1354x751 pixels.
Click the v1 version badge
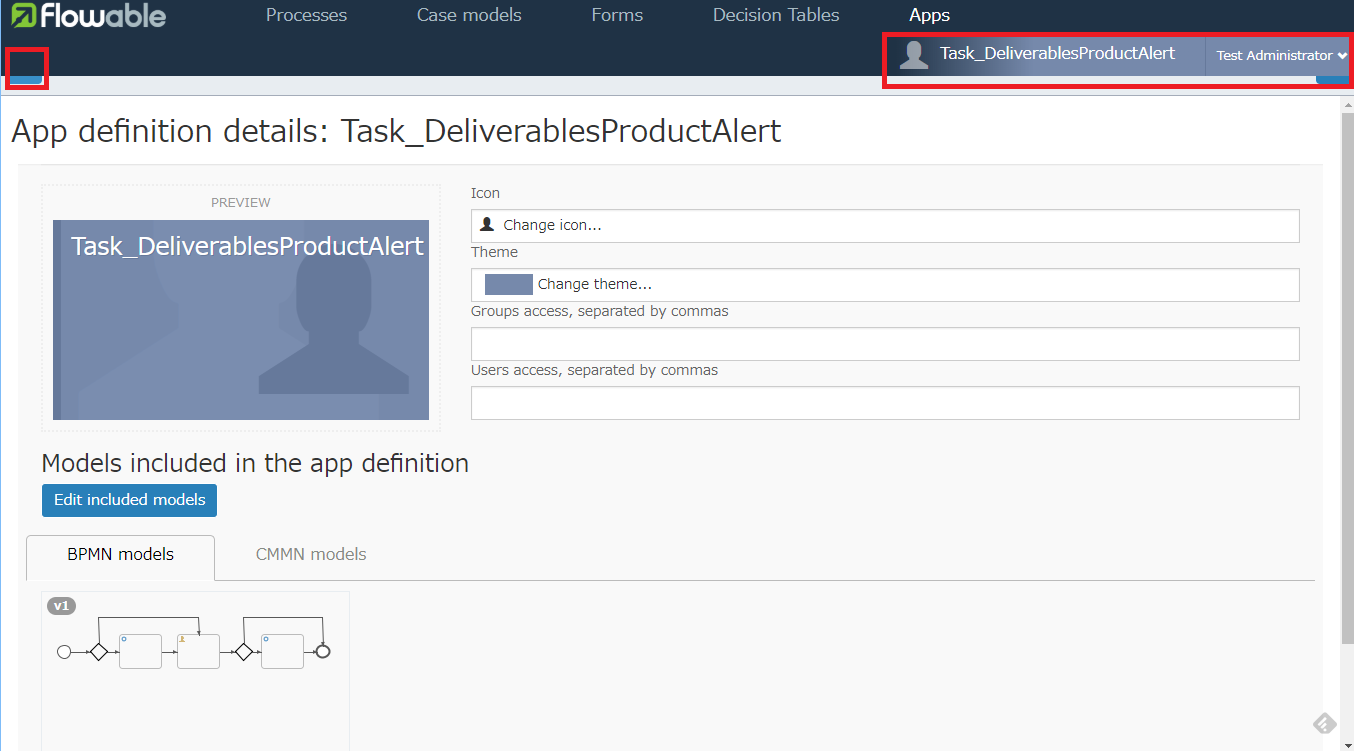(x=62, y=606)
